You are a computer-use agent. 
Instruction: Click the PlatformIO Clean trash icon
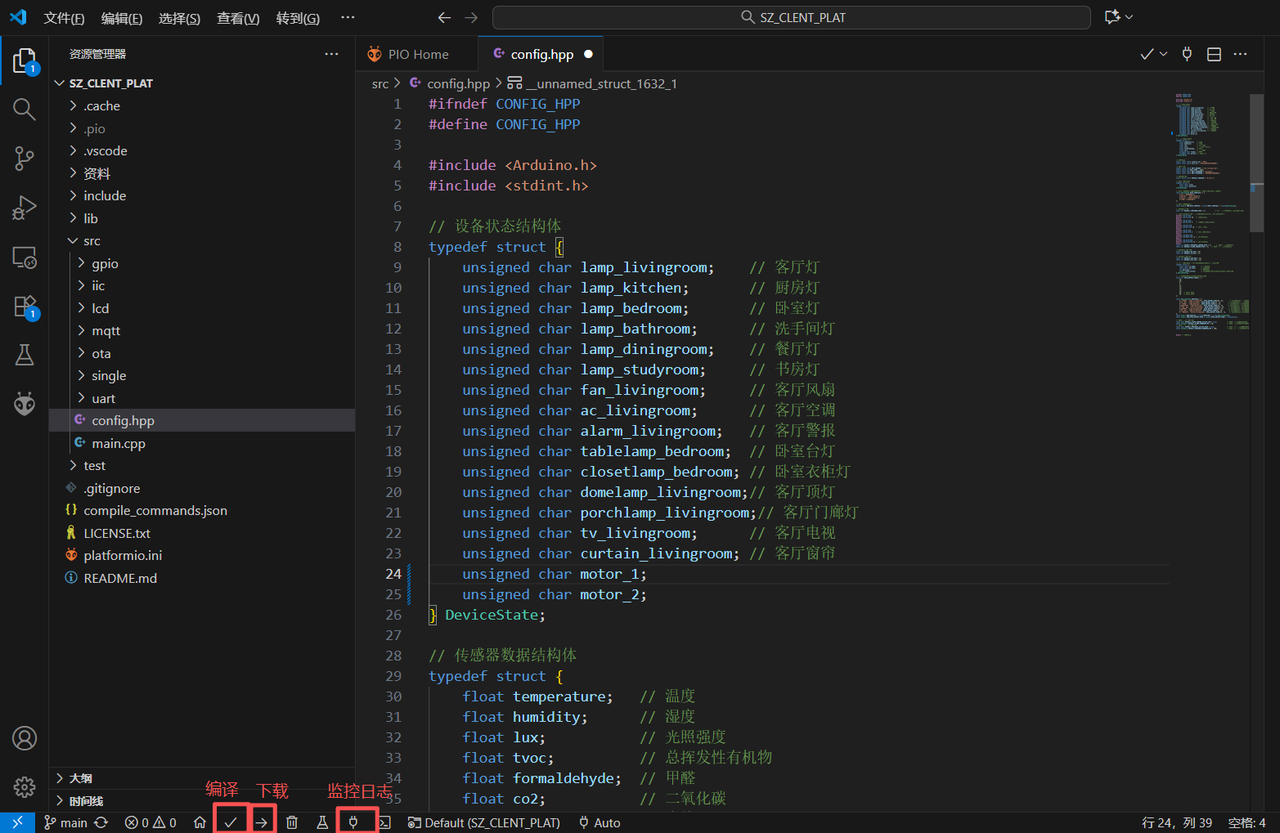click(x=292, y=822)
